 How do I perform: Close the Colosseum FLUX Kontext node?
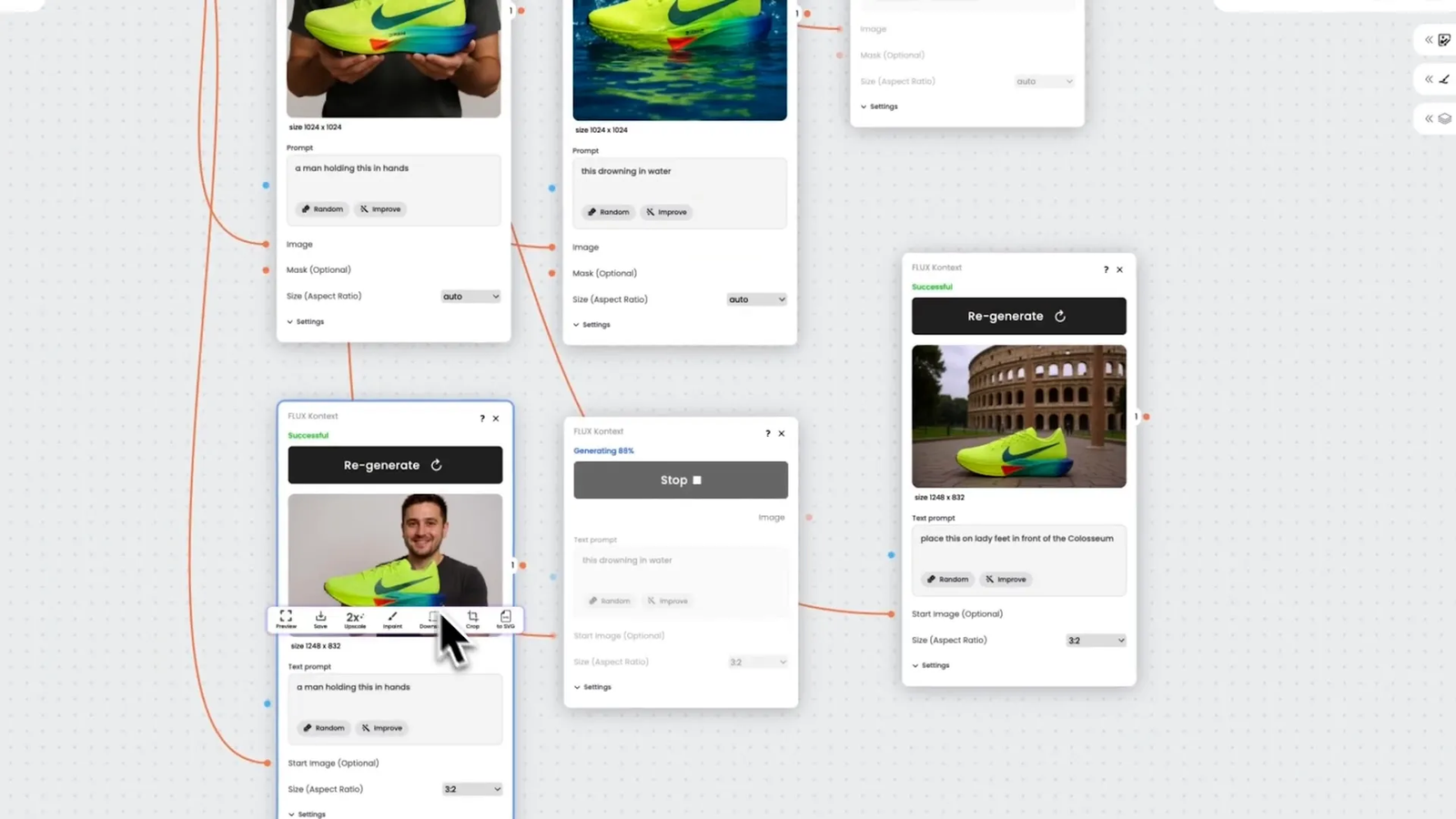[1120, 269]
